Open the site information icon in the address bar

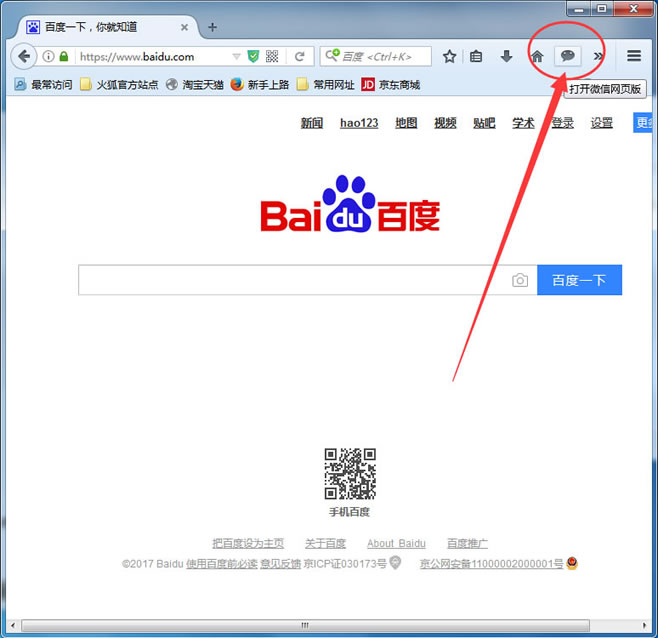pyautogui.click(x=49, y=56)
